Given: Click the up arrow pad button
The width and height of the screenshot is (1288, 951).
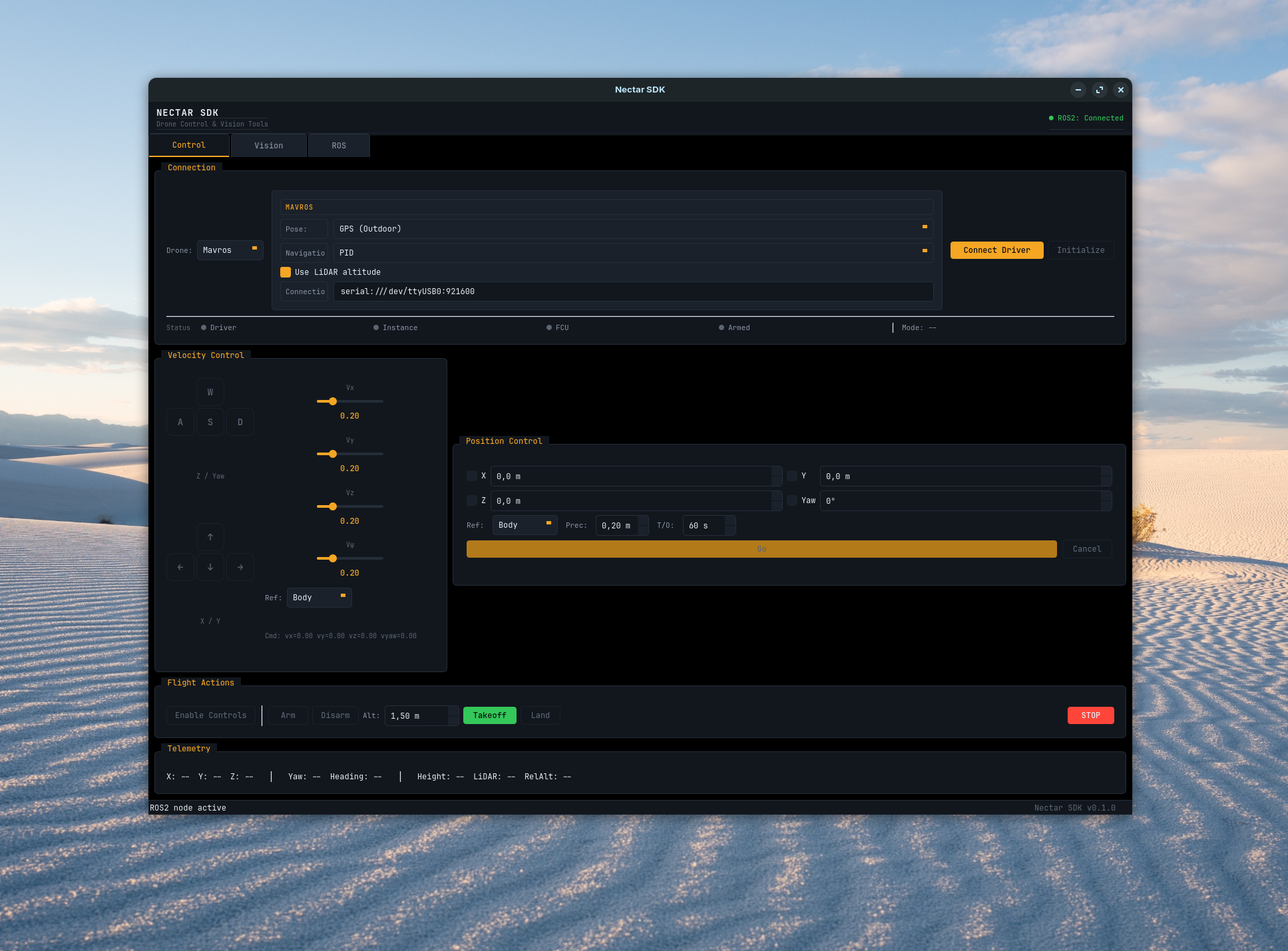Looking at the screenshot, I should click(210, 537).
